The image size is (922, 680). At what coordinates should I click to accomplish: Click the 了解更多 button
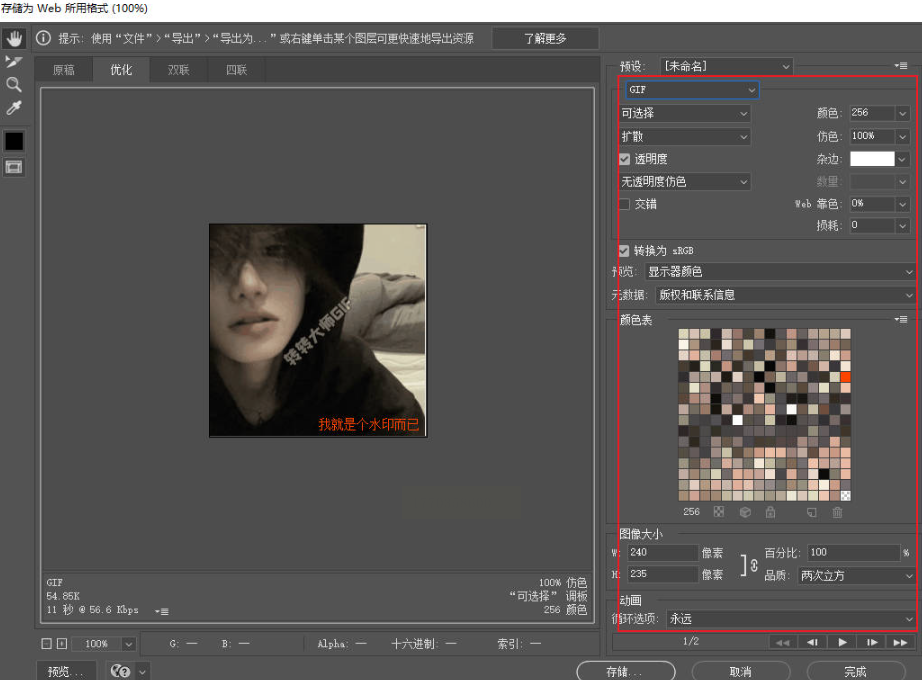[x=544, y=39]
